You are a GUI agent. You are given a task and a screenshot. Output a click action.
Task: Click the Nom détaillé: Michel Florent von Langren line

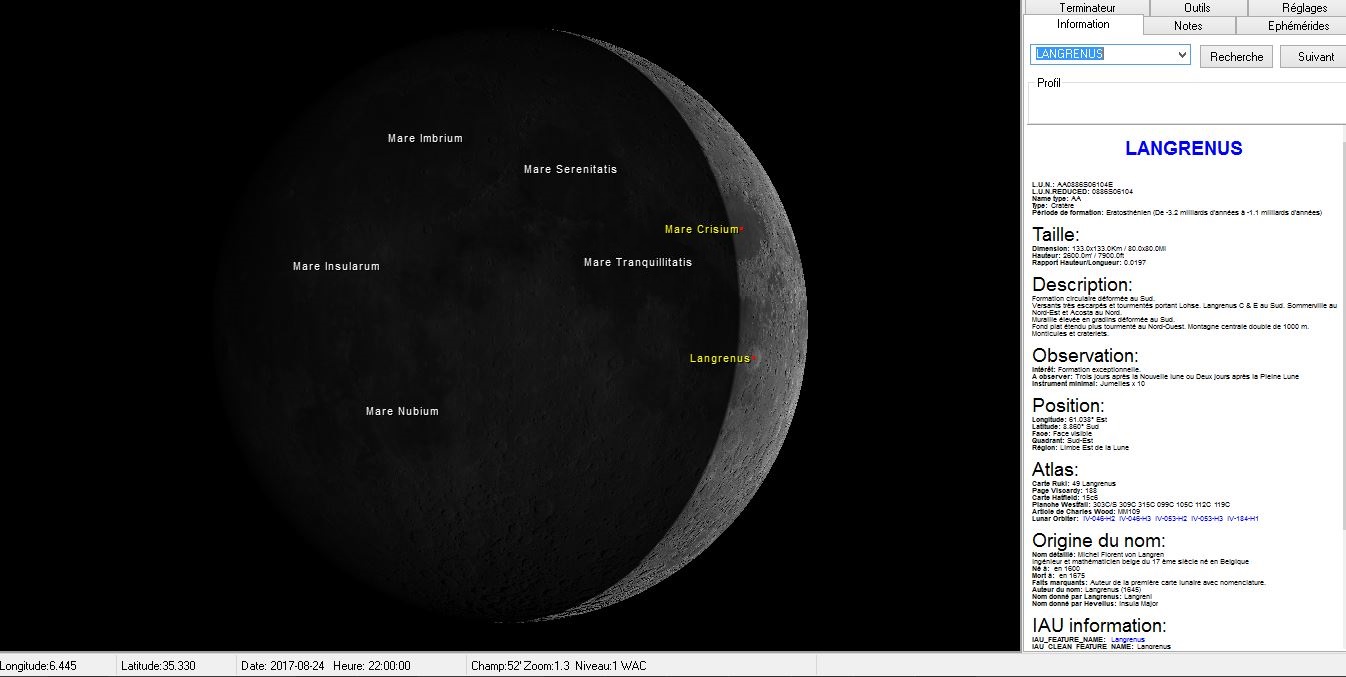[x=1098, y=554]
